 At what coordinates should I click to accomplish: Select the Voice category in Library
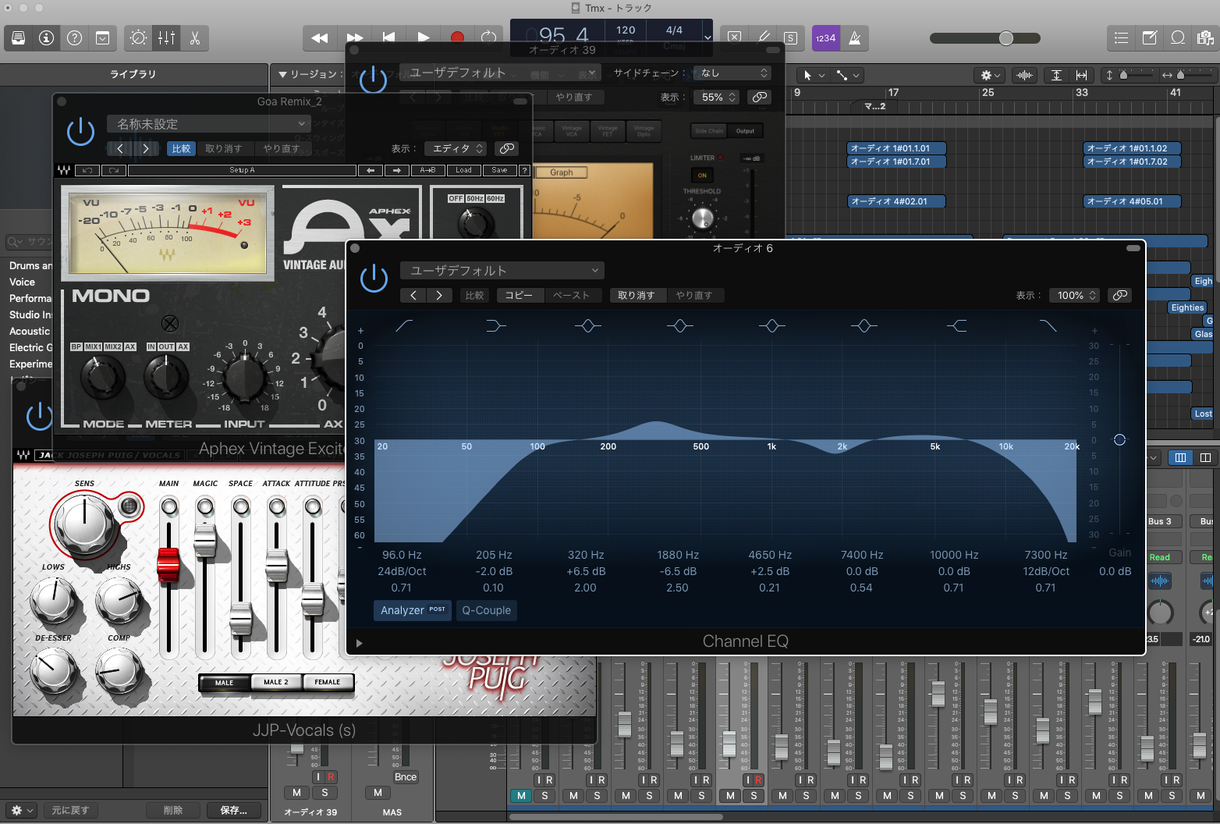[22, 282]
